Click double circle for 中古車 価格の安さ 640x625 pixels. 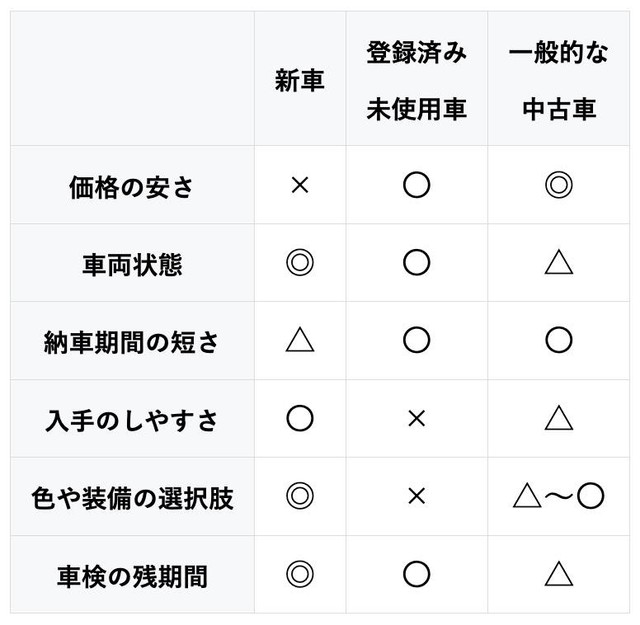[559, 185]
